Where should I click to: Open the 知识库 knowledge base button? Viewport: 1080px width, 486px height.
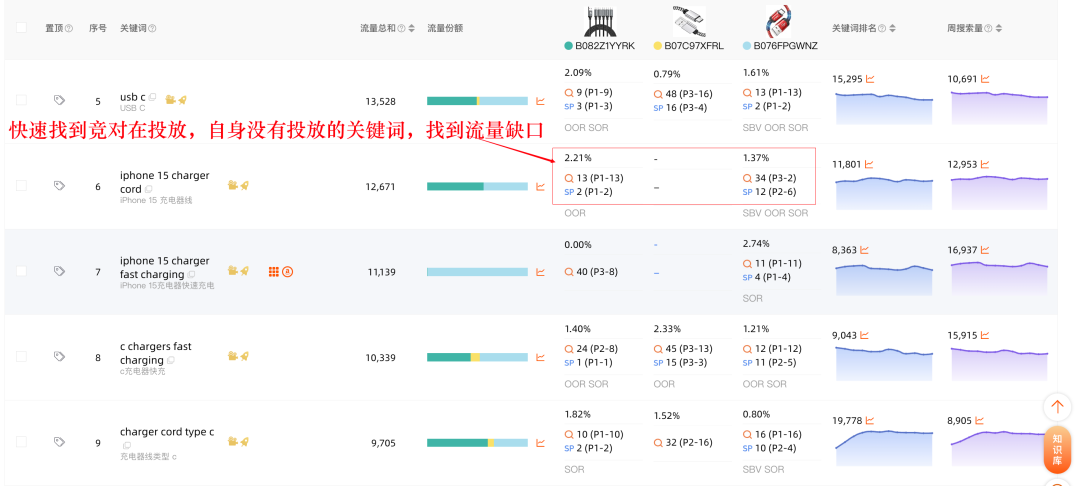(1057, 450)
